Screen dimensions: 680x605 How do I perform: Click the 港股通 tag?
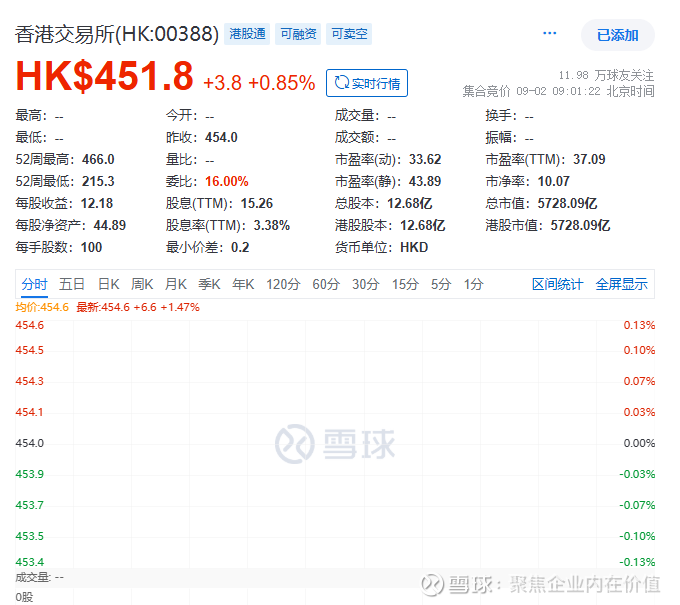click(247, 34)
